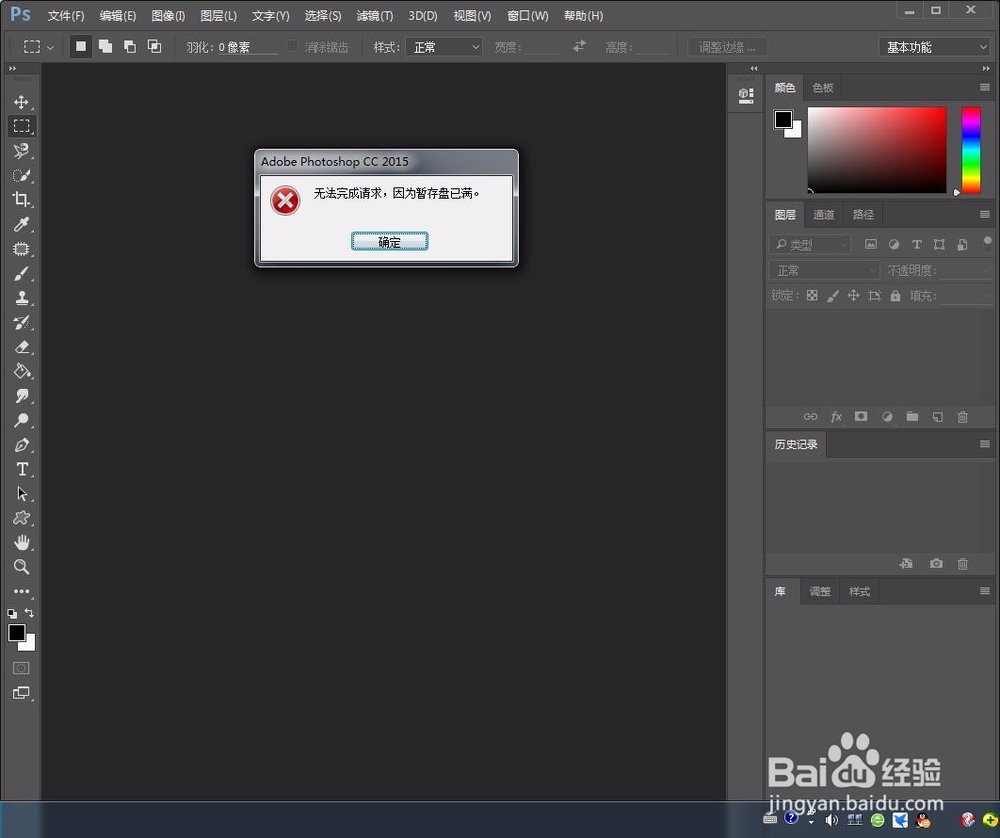Image resolution: width=1000 pixels, height=838 pixels.
Task: Open the Libraries panel options menu
Action: pos(985,591)
